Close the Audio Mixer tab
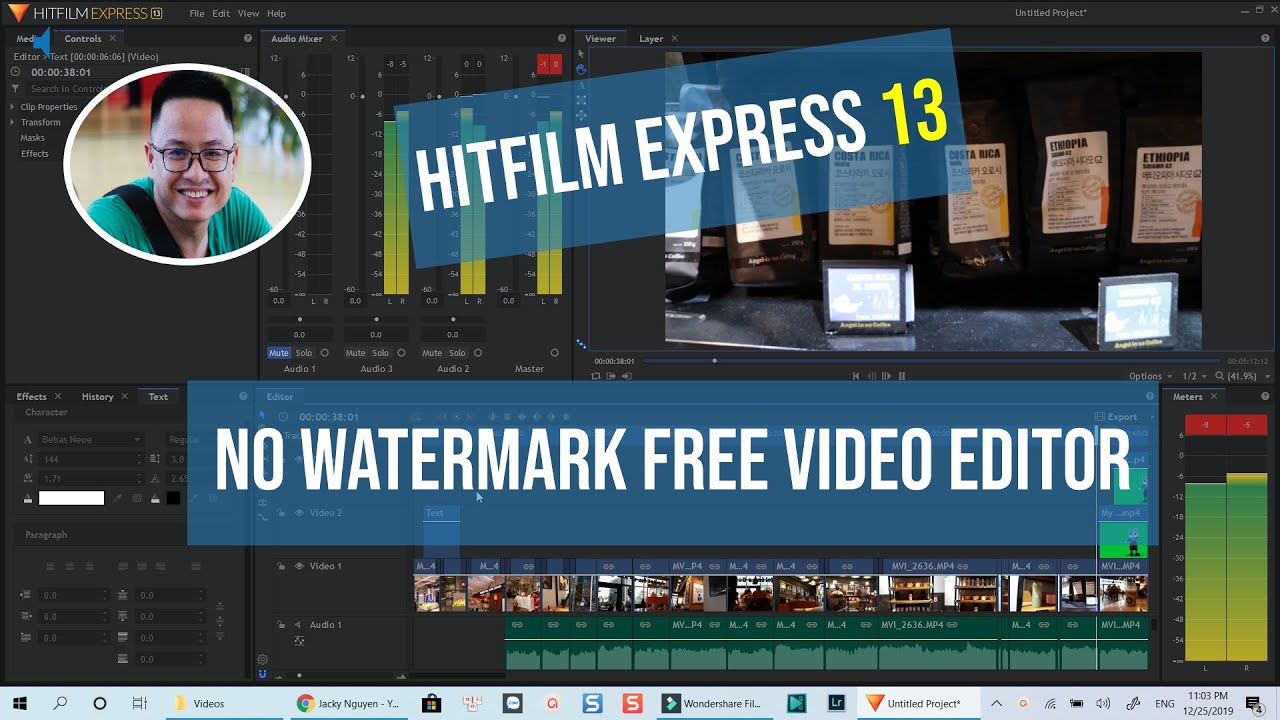Viewport: 1280px width, 720px height. pos(334,38)
